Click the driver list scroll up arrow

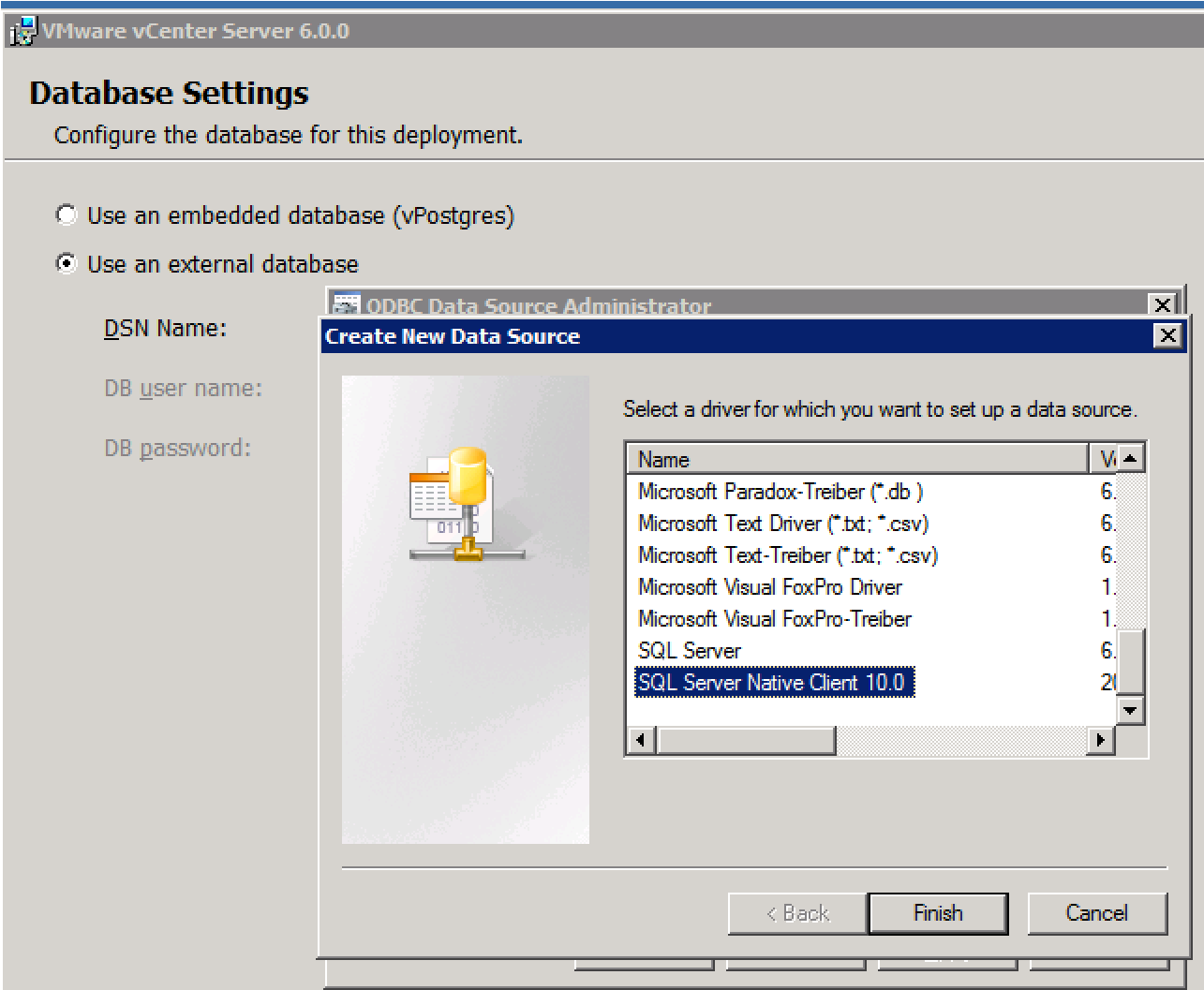[x=1131, y=458]
